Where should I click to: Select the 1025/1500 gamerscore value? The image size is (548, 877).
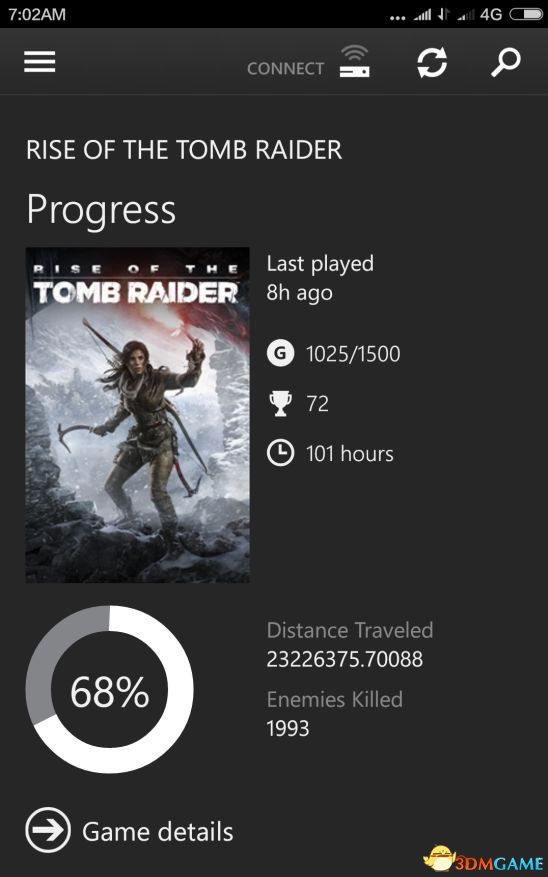(x=353, y=355)
